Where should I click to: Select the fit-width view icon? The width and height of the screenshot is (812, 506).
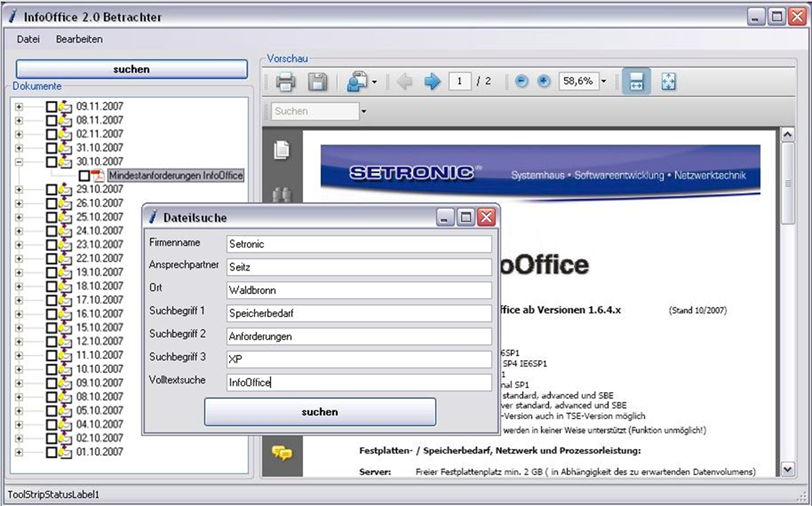636,81
